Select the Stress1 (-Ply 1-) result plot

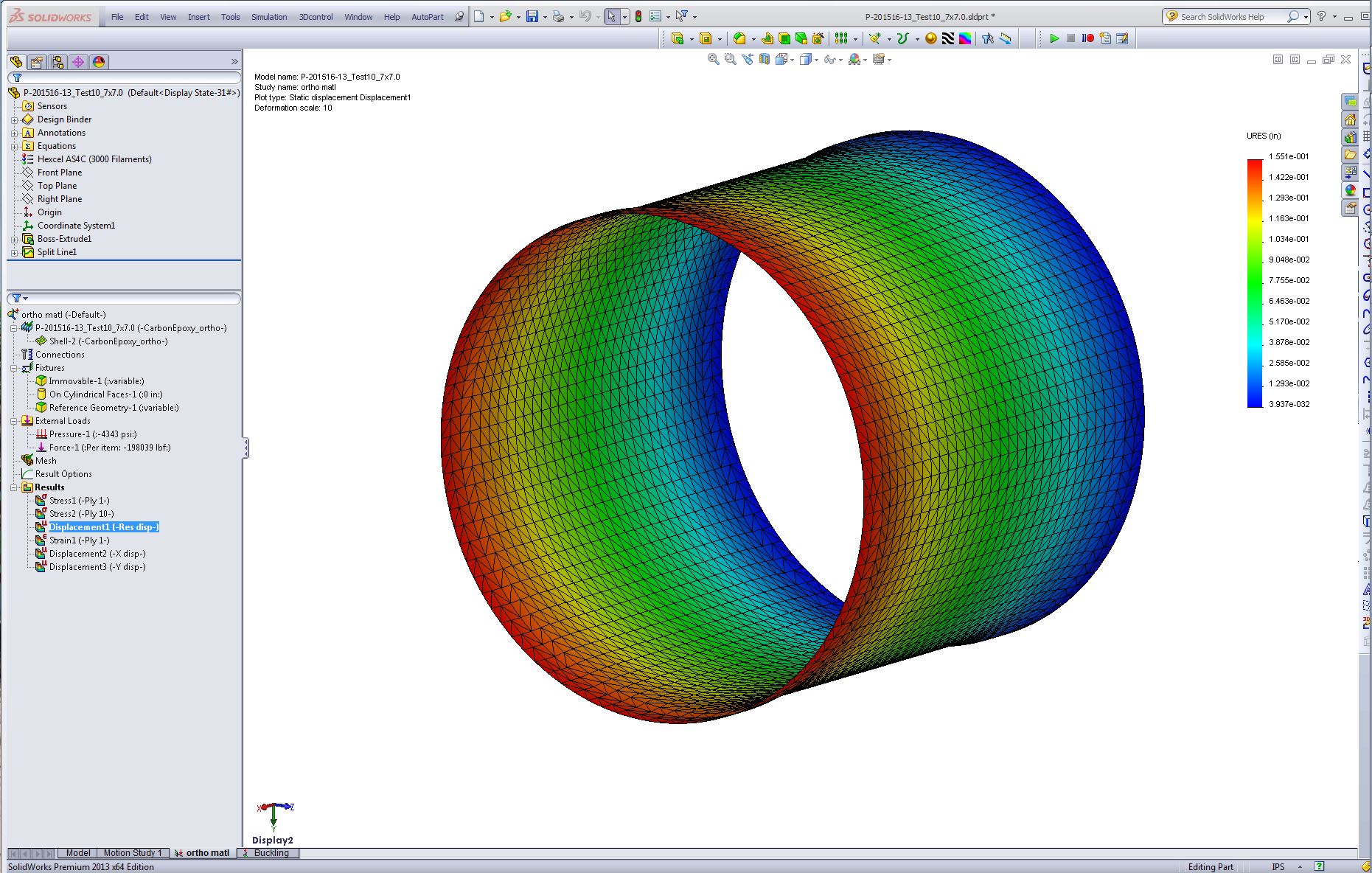tap(79, 501)
